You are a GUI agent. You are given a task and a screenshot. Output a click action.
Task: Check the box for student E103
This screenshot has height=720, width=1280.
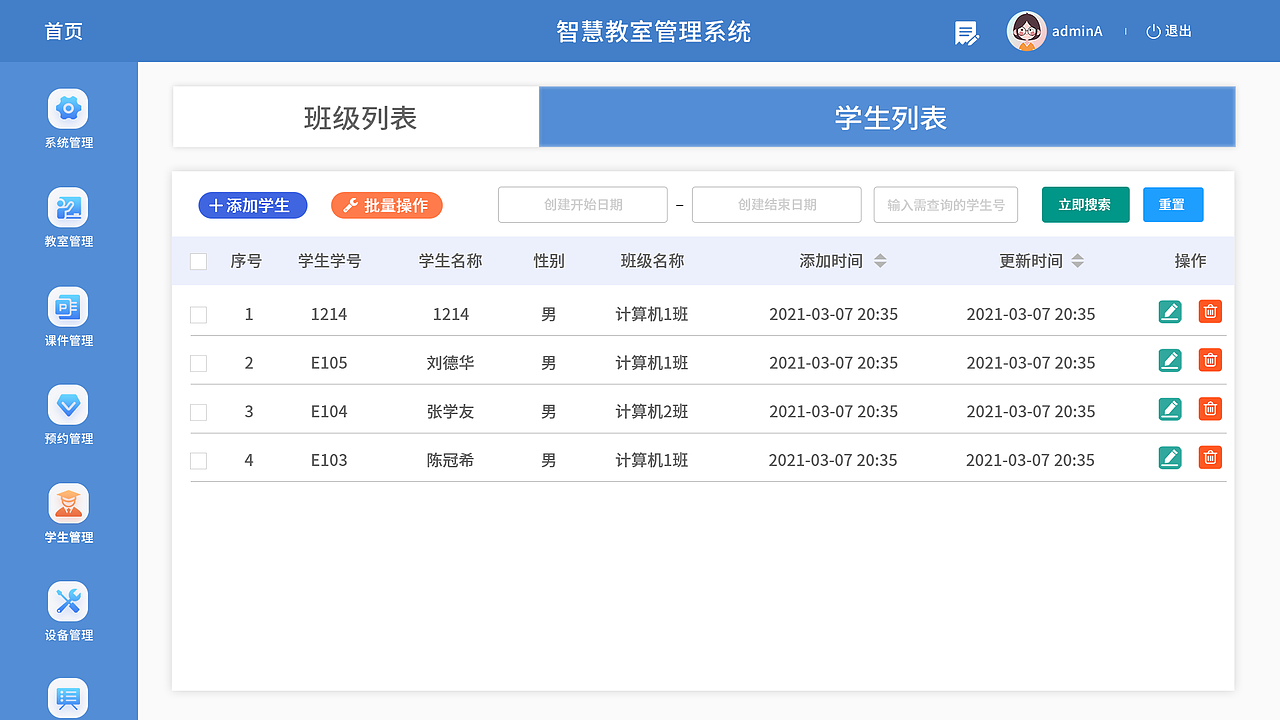[198, 461]
